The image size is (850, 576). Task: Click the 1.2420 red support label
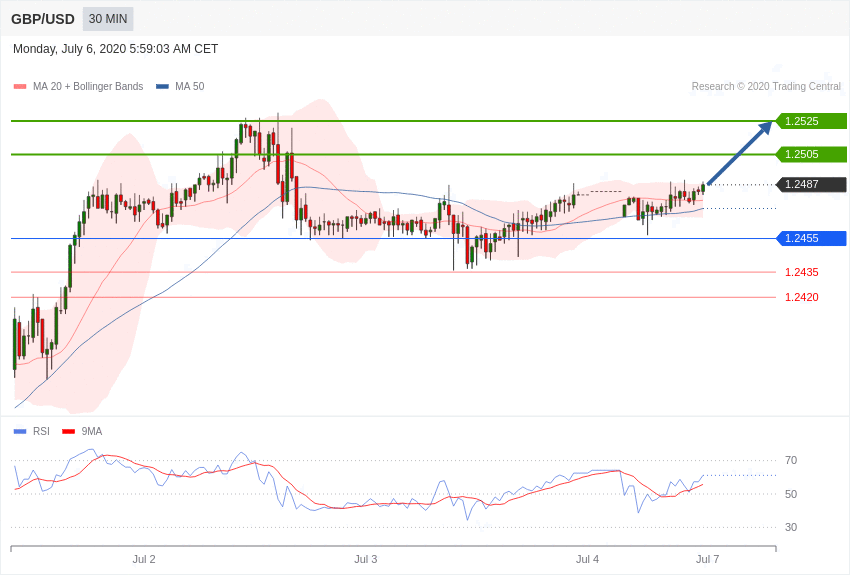click(x=802, y=297)
